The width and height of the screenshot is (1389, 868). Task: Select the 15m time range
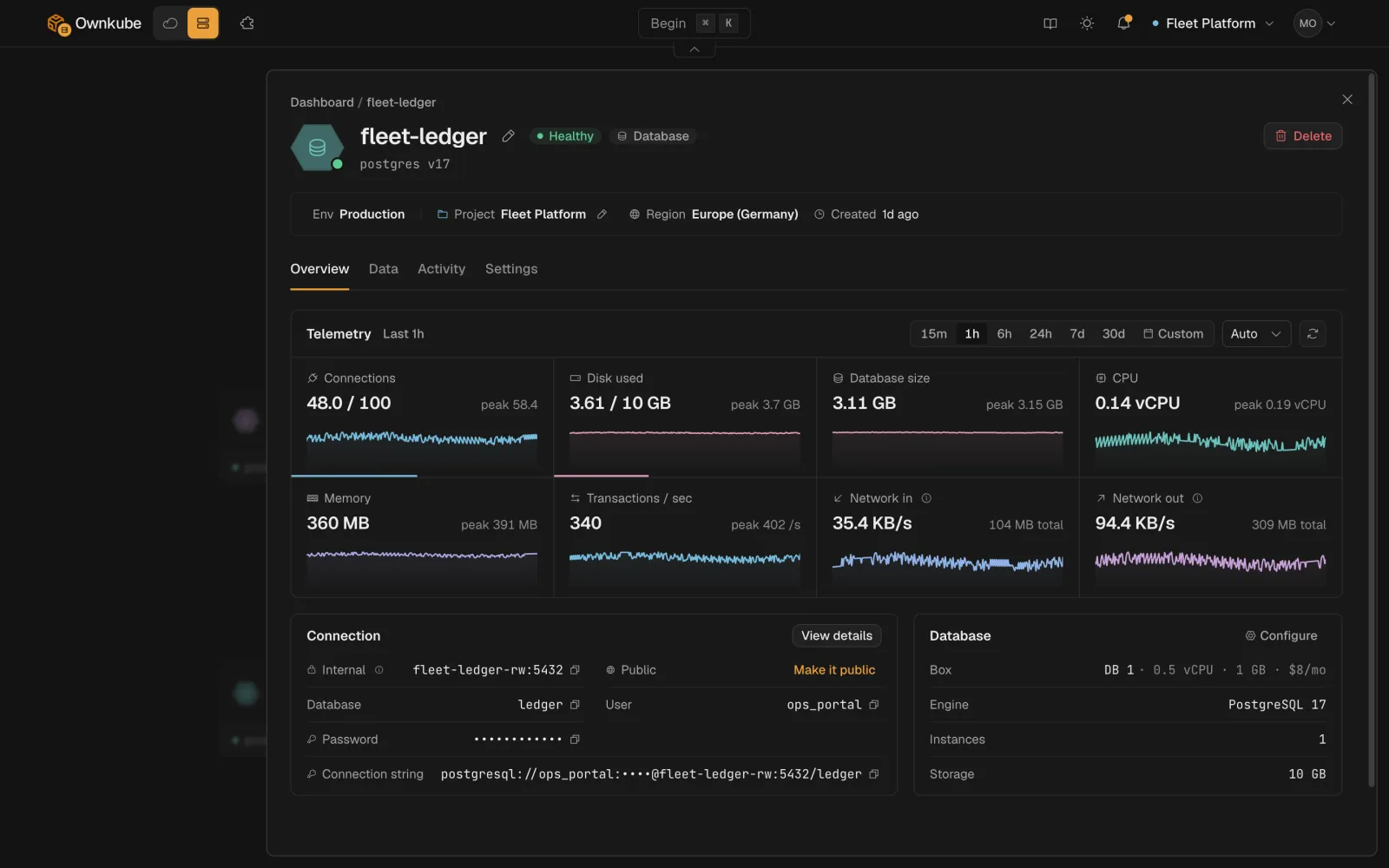(934, 334)
